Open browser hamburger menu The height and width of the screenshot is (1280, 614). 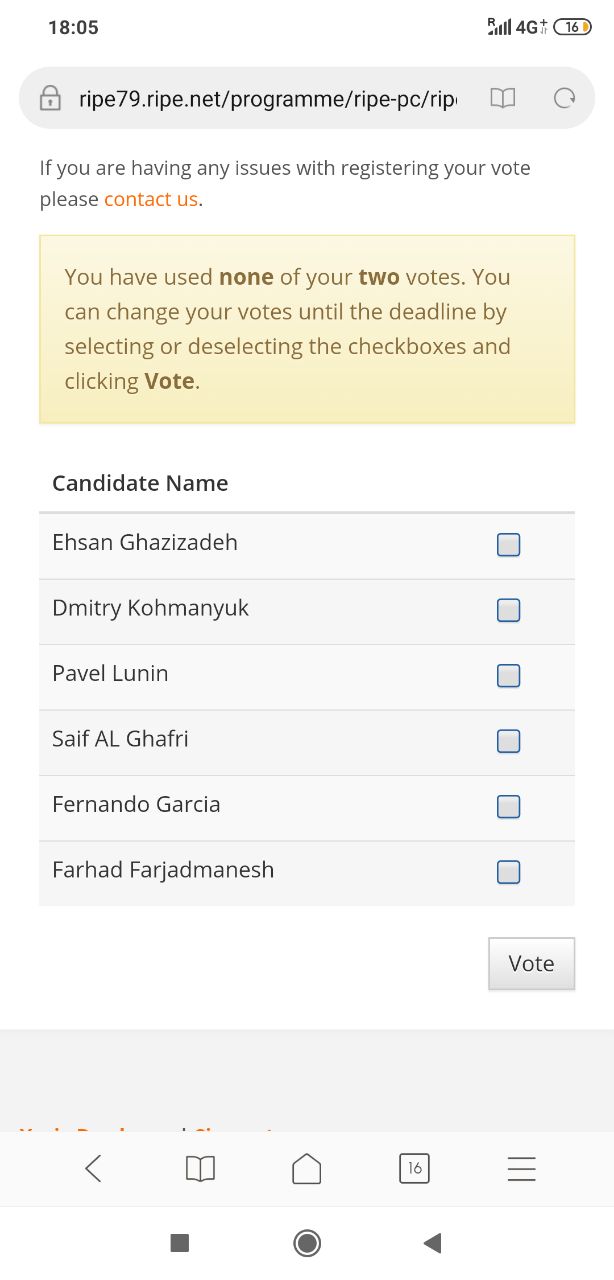tap(521, 1168)
